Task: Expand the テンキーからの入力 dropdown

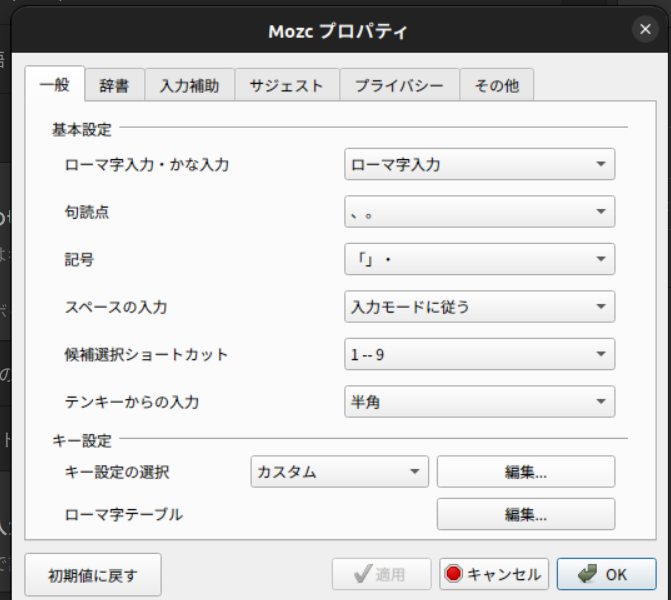Action: 479,401
